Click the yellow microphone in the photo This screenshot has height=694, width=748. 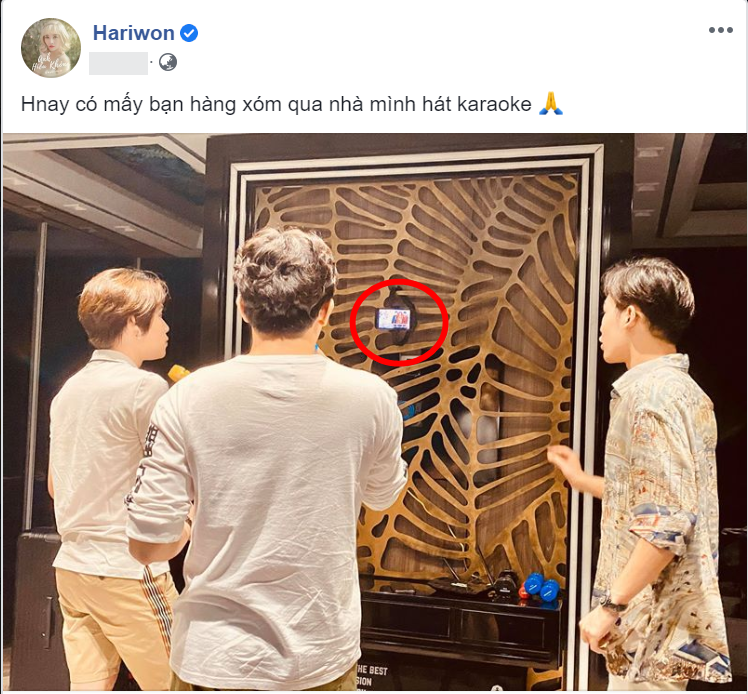[178, 373]
